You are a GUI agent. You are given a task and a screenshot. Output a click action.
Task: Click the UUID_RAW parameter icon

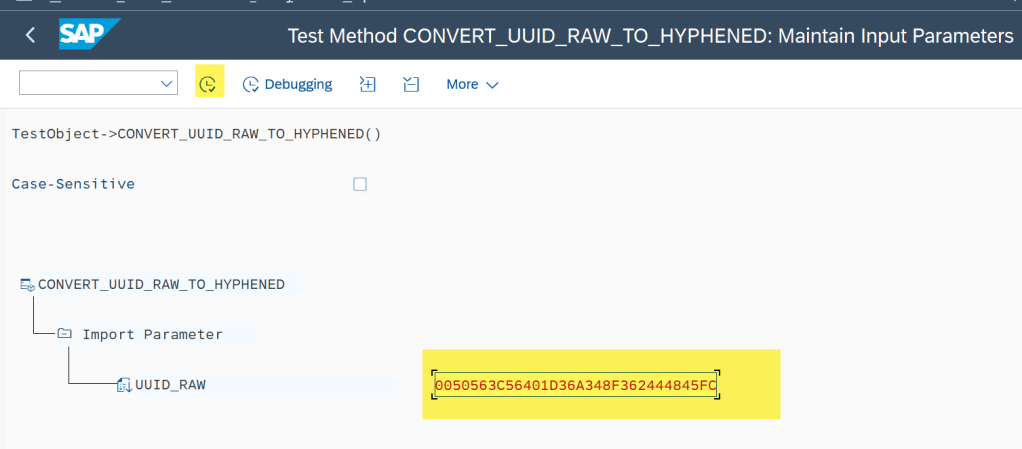[x=123, y=384]
